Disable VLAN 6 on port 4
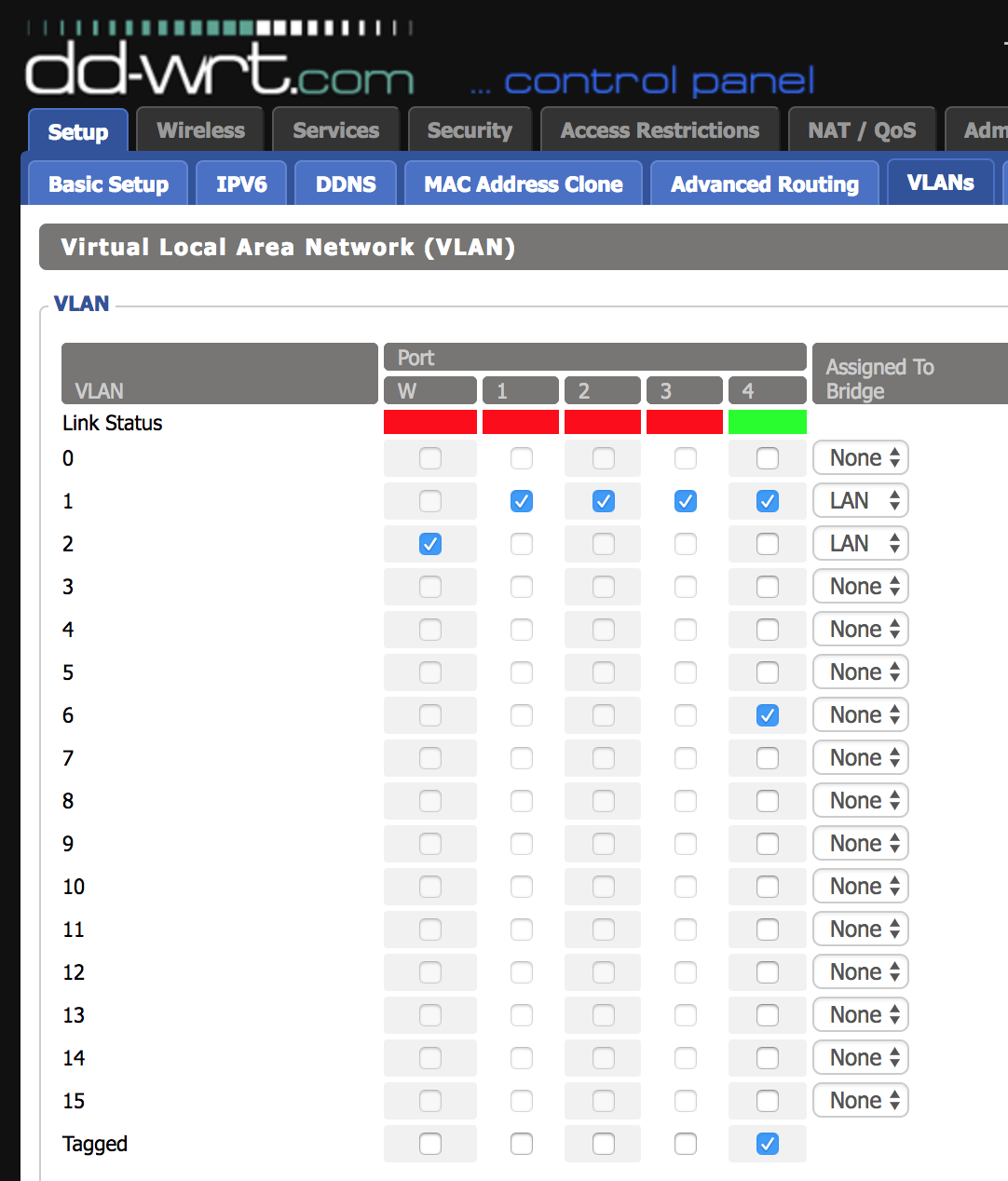This screenshot has width=1008, height=1181. pyautogui.click(x=768, y=715)
